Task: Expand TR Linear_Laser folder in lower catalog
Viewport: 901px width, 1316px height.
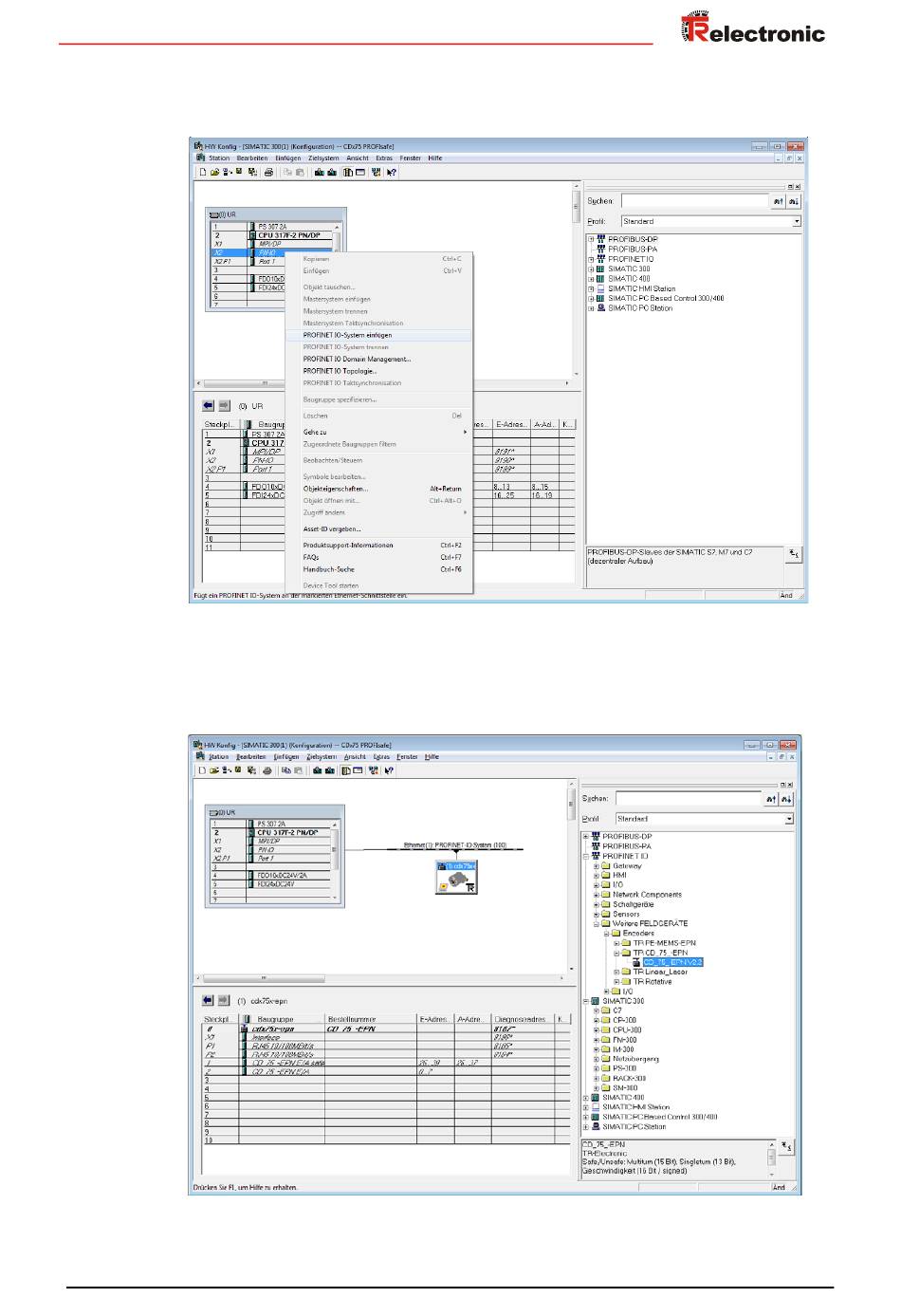Action: click(616, 972)
